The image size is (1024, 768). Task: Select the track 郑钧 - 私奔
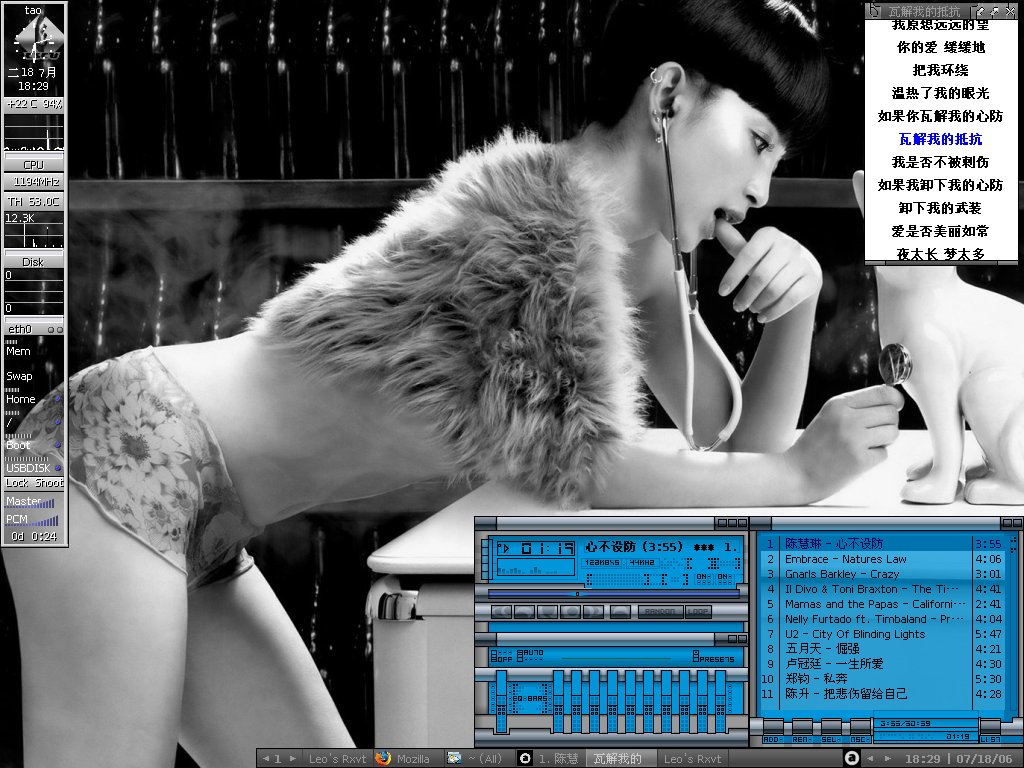click(882, 679)
